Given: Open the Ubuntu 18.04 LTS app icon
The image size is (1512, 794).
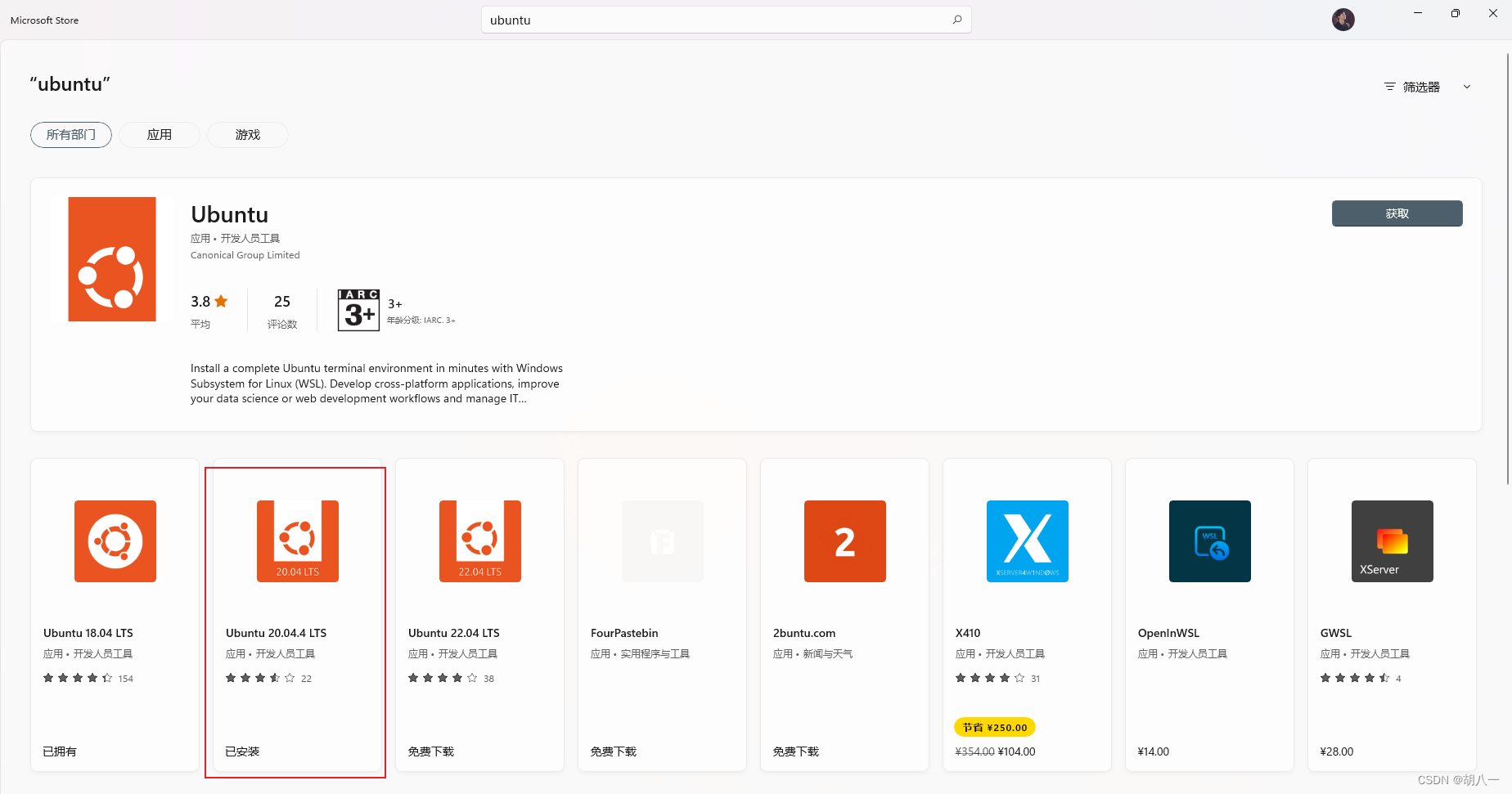Looking at the screenshot, I should [115, 541].
